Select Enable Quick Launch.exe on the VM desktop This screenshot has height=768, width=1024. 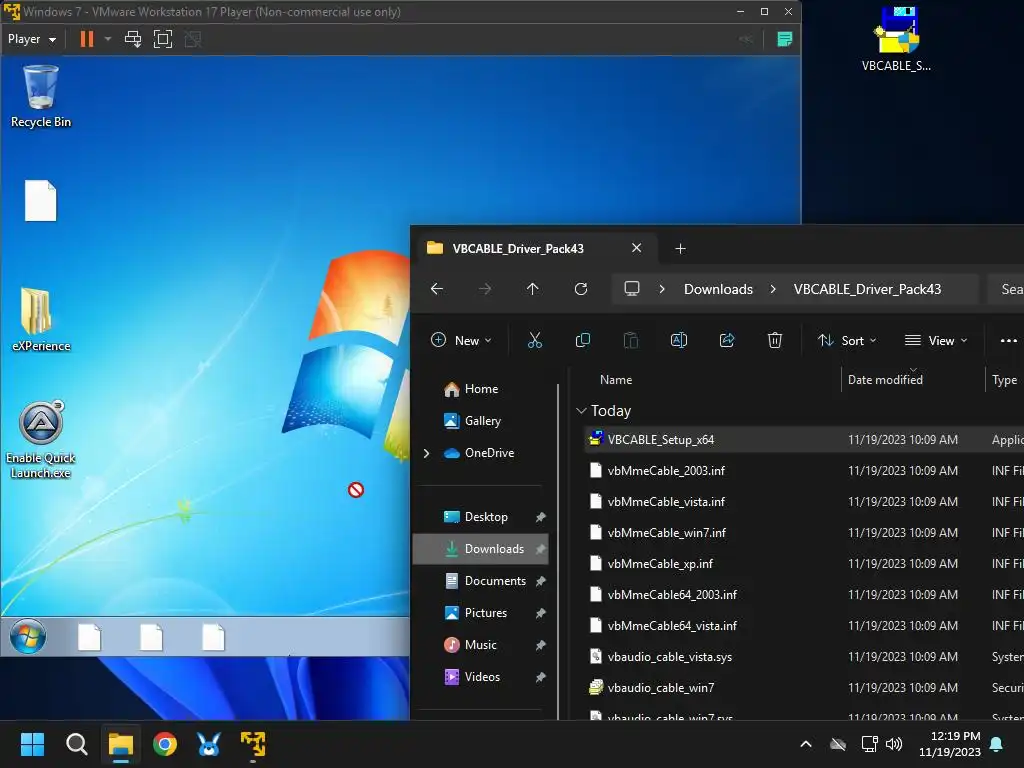click(x=40, y=440)
